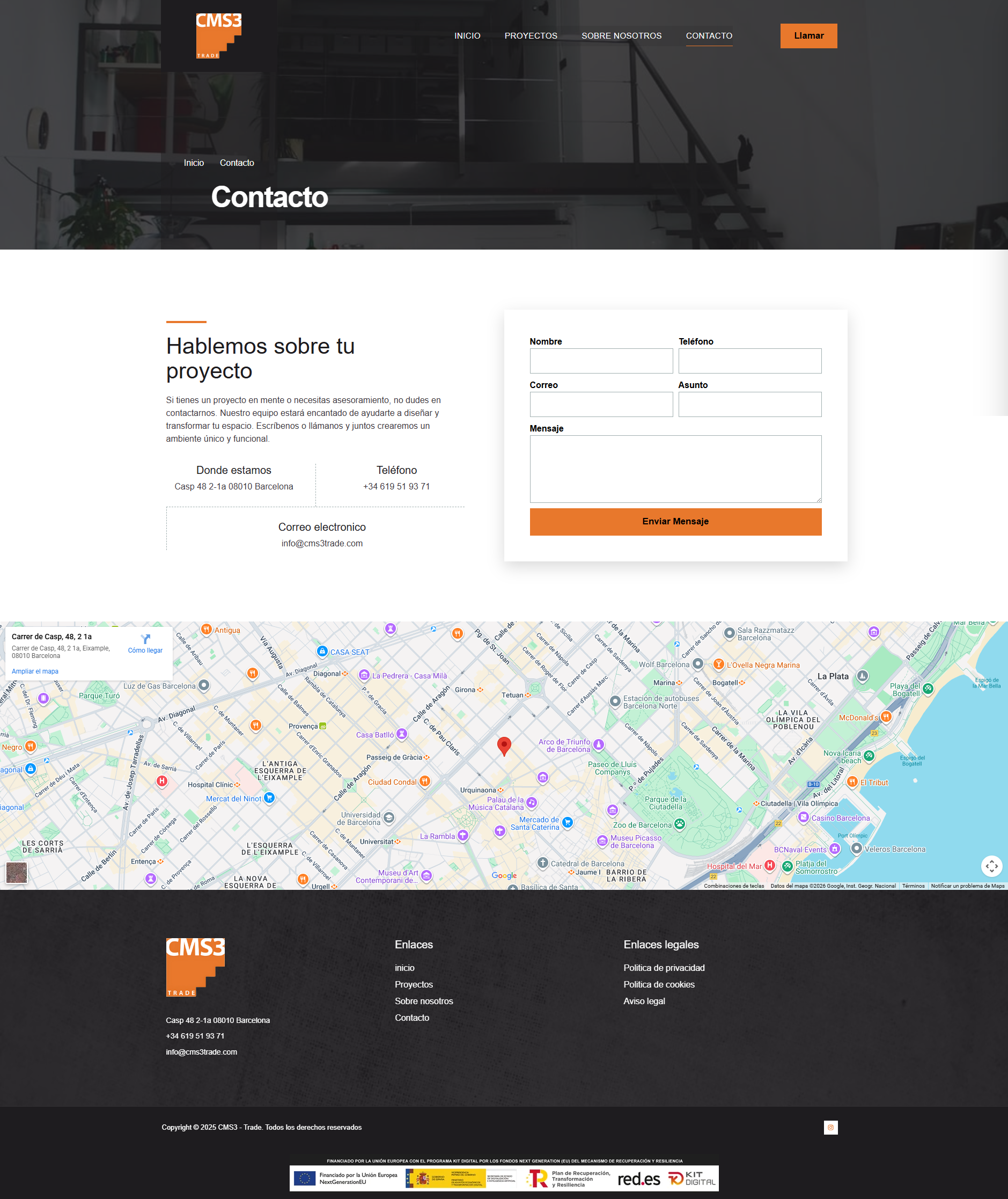The height and width of the screenshot is (1199, 1008).
Task: Select the Arco de Triunfo de Barcelona marker
Action: point(598,744)
